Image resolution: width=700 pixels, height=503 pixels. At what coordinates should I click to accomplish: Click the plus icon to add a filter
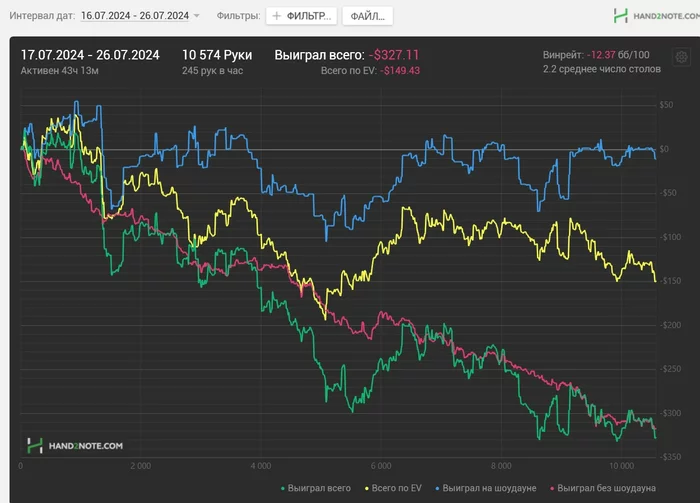tap(277, 16)
